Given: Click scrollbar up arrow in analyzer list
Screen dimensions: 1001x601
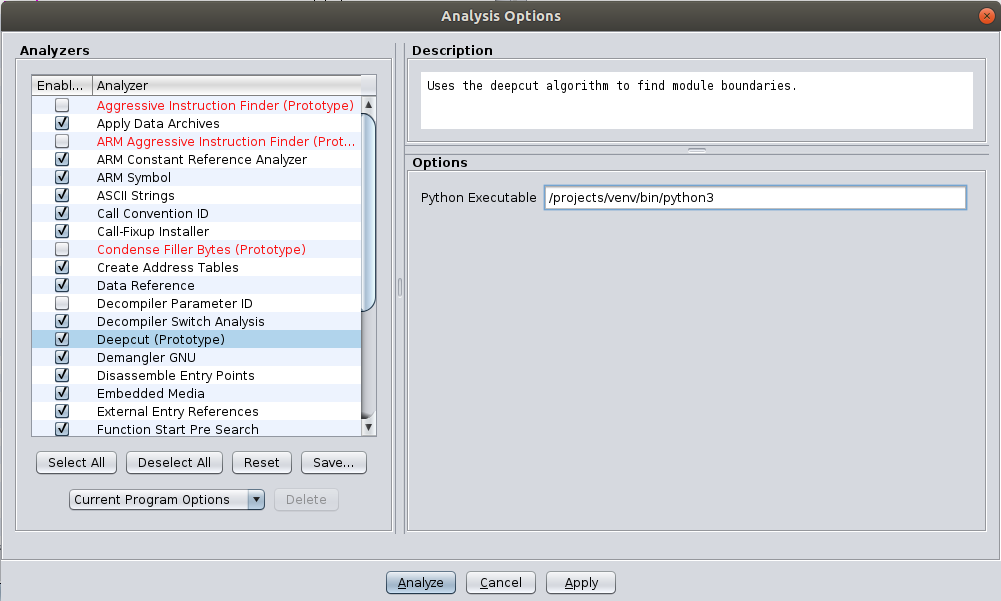Looking at the screenshot, I should coord(368,104).
